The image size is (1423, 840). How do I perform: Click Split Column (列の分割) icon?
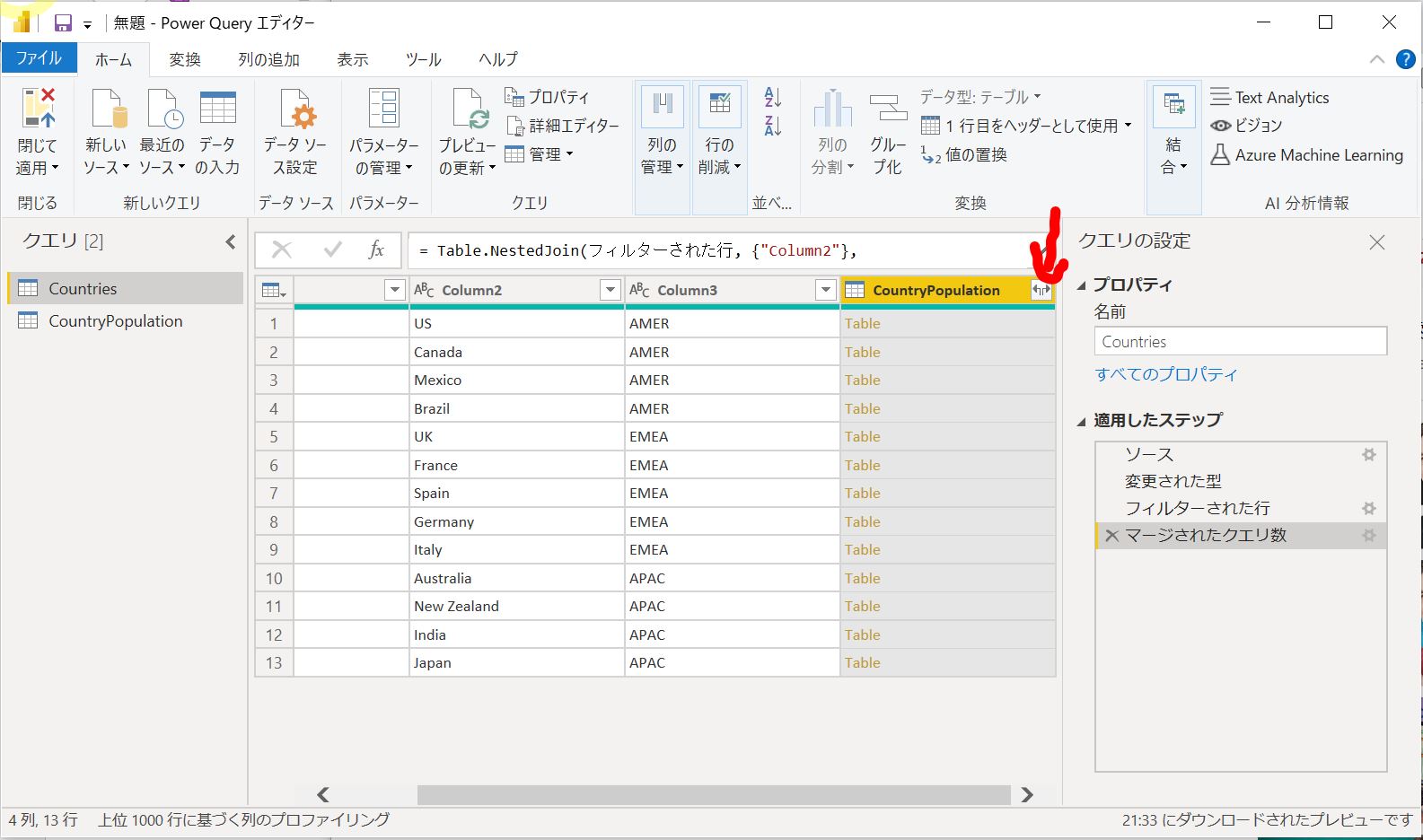(832, 109)
